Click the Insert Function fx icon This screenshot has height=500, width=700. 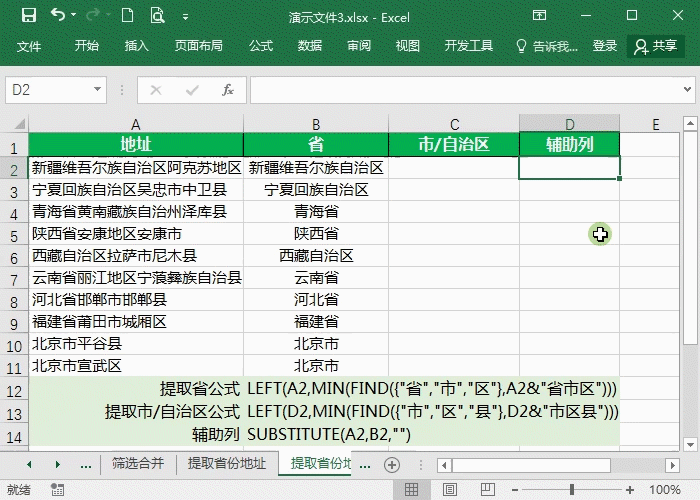pos(228,90)
